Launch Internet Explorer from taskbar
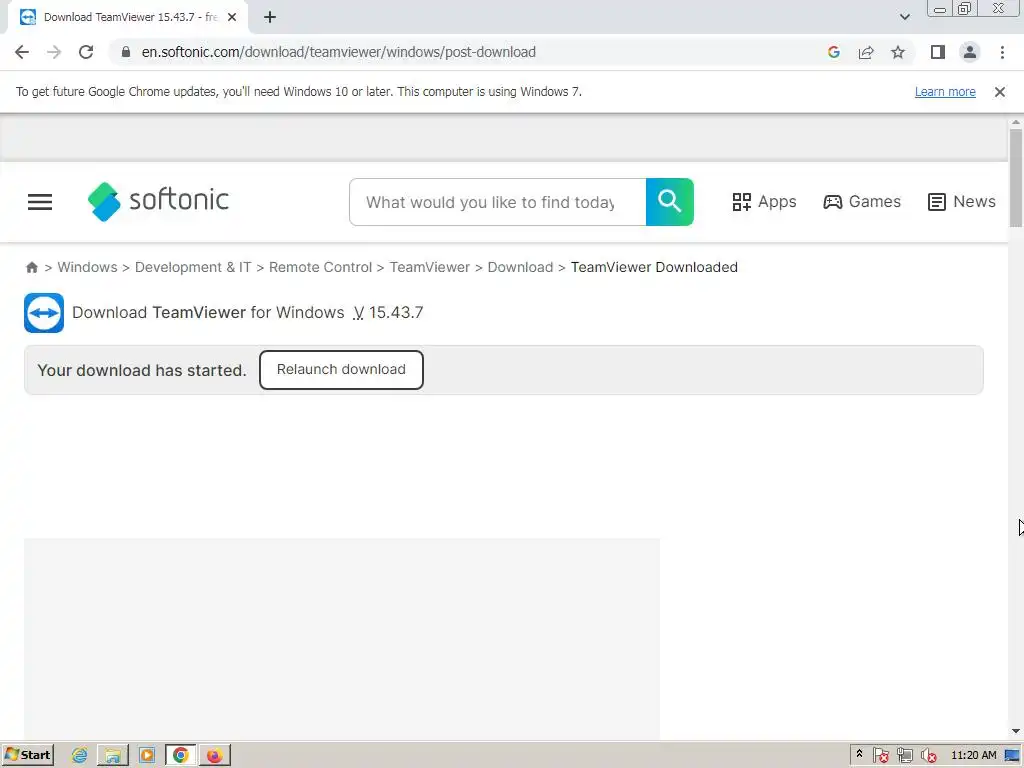This screenshot has width=1024, height=768. [x=80, y=756]
